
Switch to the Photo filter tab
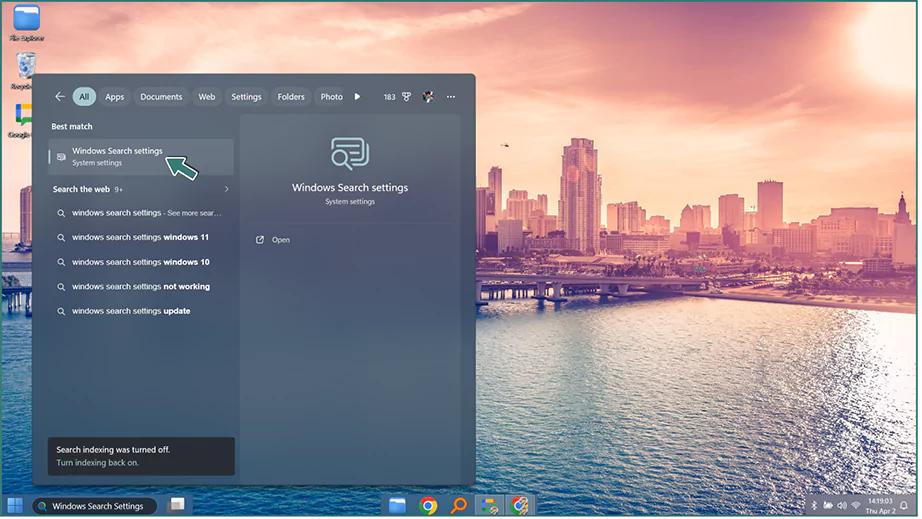click(332, 97)
